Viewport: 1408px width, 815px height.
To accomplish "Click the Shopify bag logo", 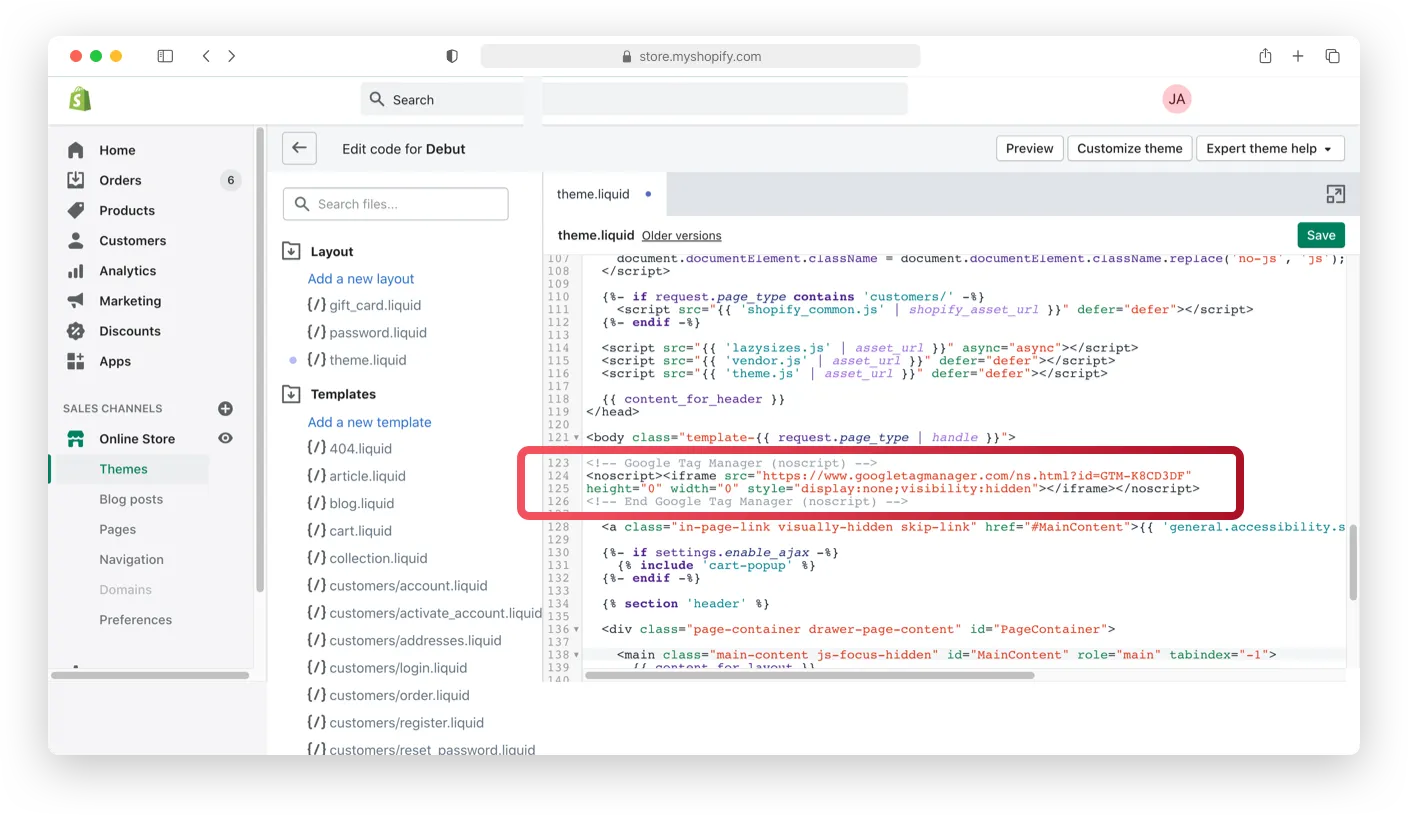I will coord(80,99).
